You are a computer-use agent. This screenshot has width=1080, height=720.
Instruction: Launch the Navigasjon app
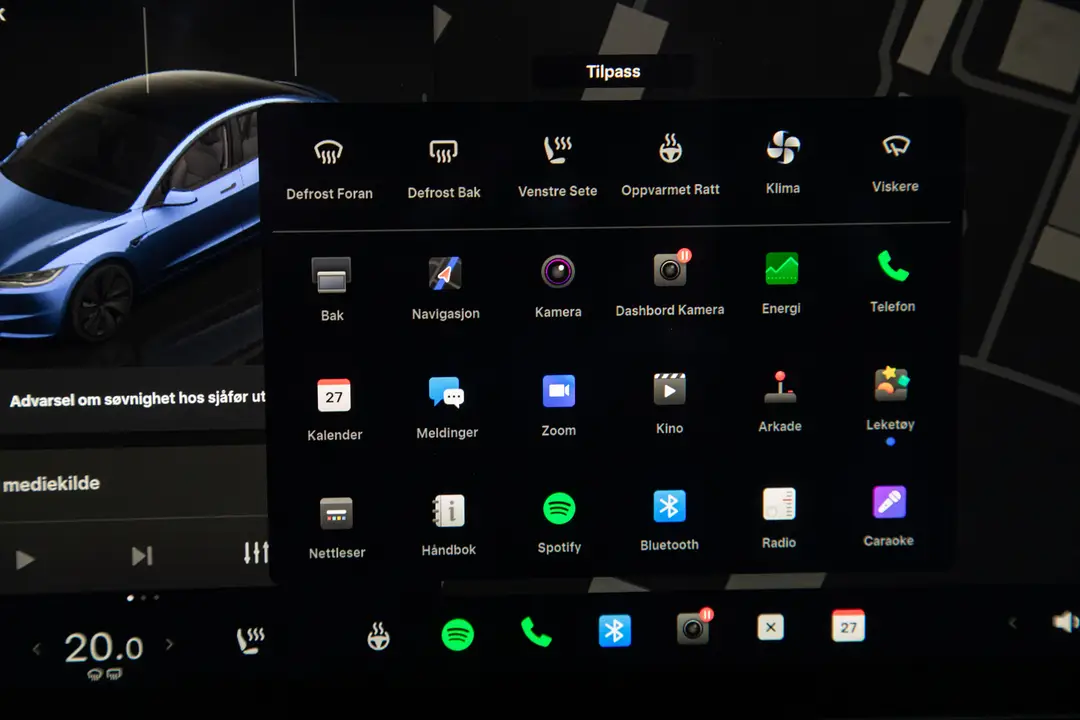click(x=445, y=272)
